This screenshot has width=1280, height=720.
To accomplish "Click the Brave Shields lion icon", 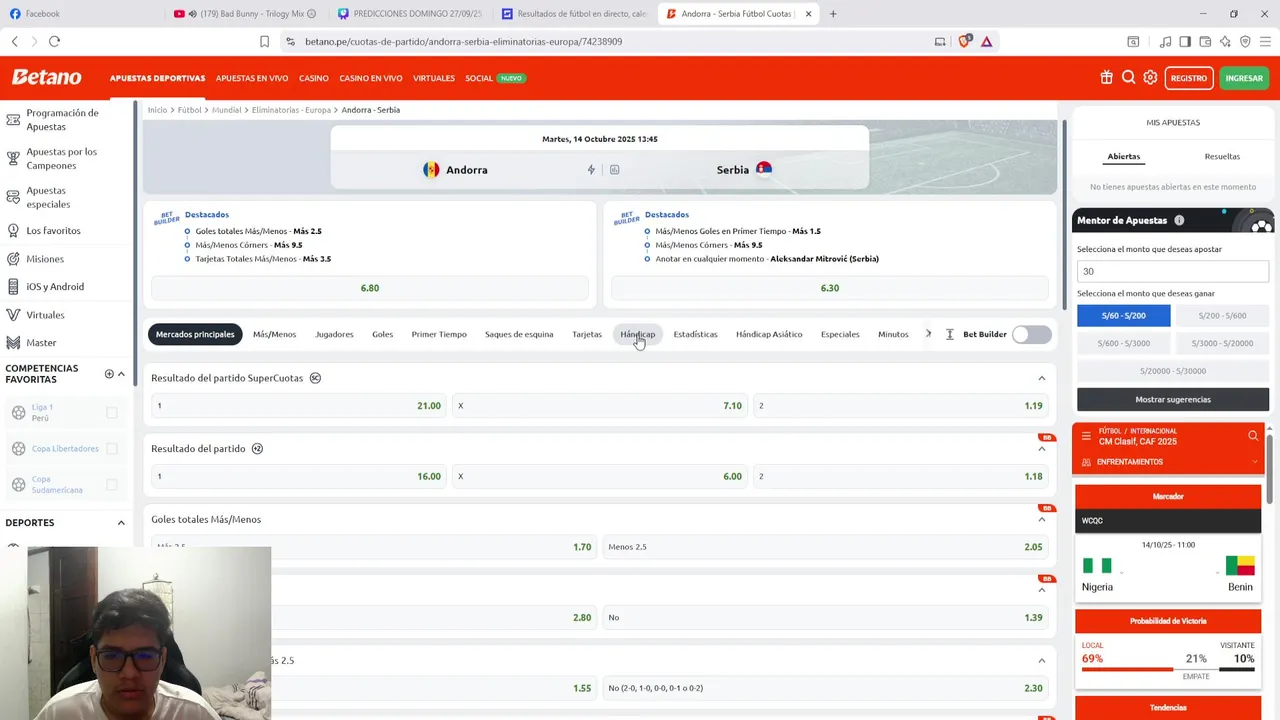I will (964, 41).
